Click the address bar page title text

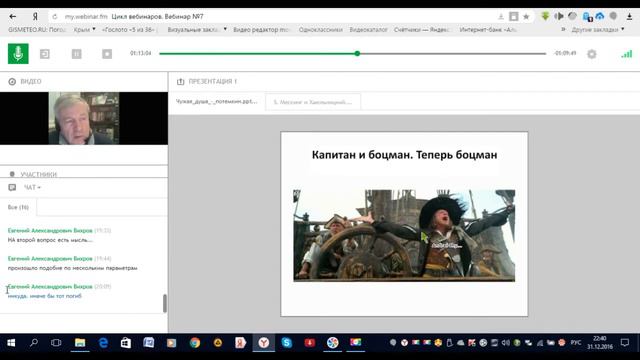[x=157, y=17]
